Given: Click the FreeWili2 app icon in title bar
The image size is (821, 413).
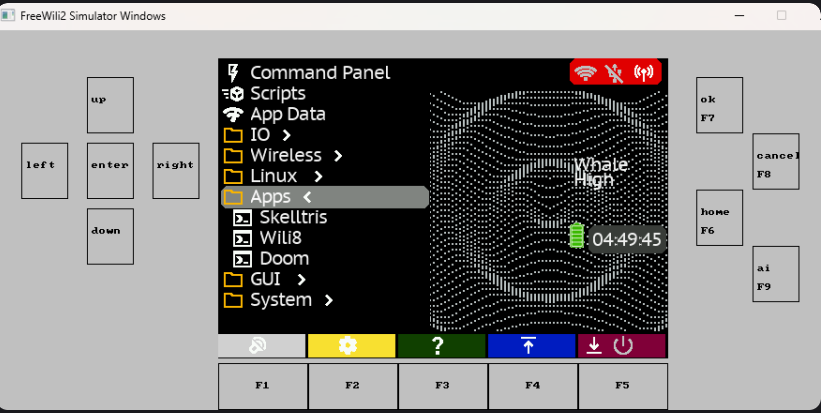Looking at the screenshot, I should (7, 16).
